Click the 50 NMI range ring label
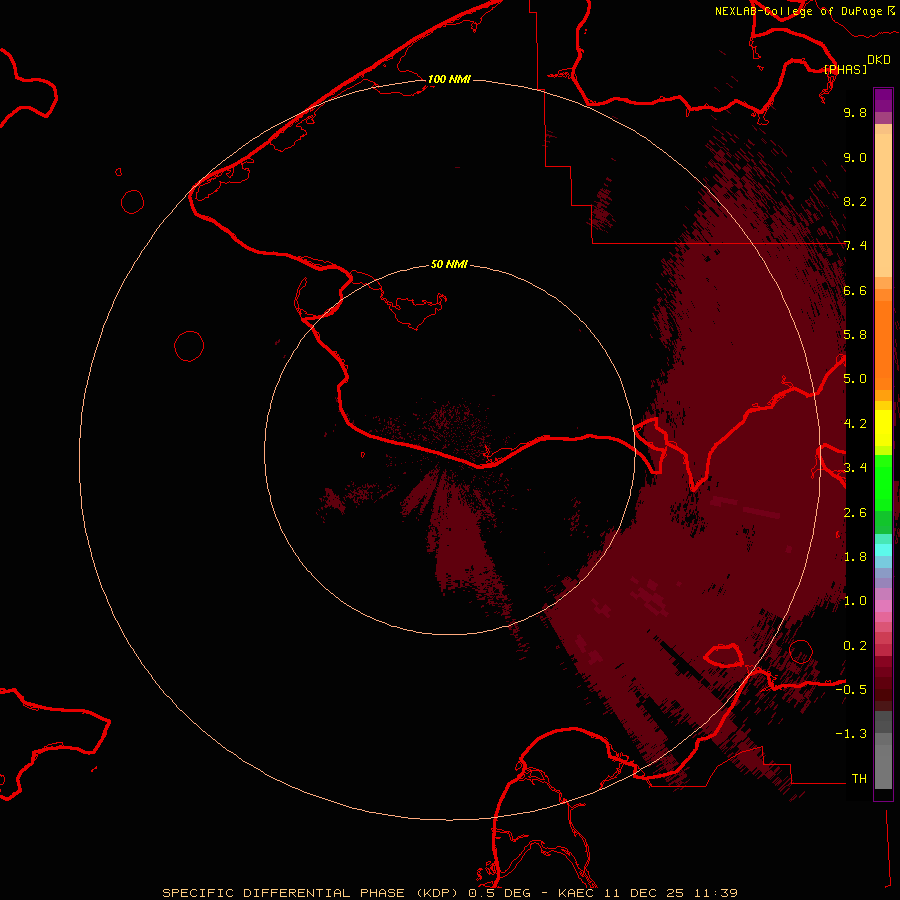This screenshot has height=900, width=900. pyautogui.click(x=449, y=264)
